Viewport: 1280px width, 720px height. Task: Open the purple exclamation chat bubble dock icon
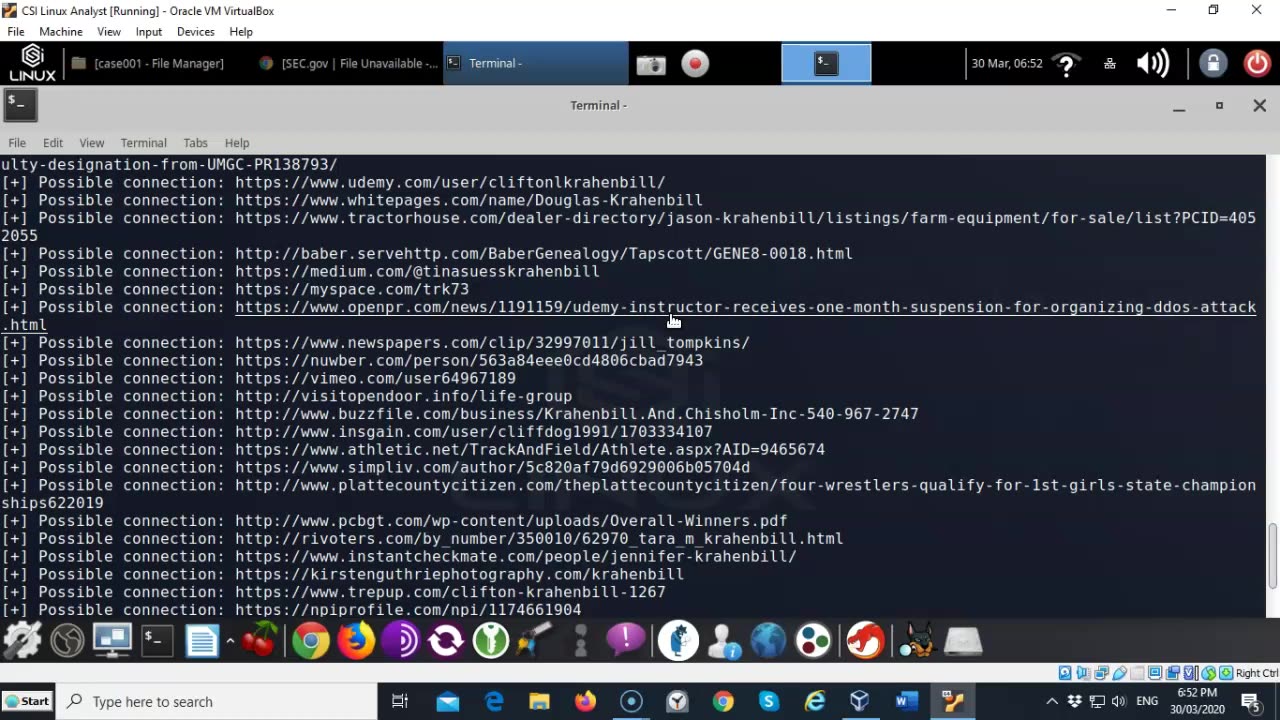(626, 638)
